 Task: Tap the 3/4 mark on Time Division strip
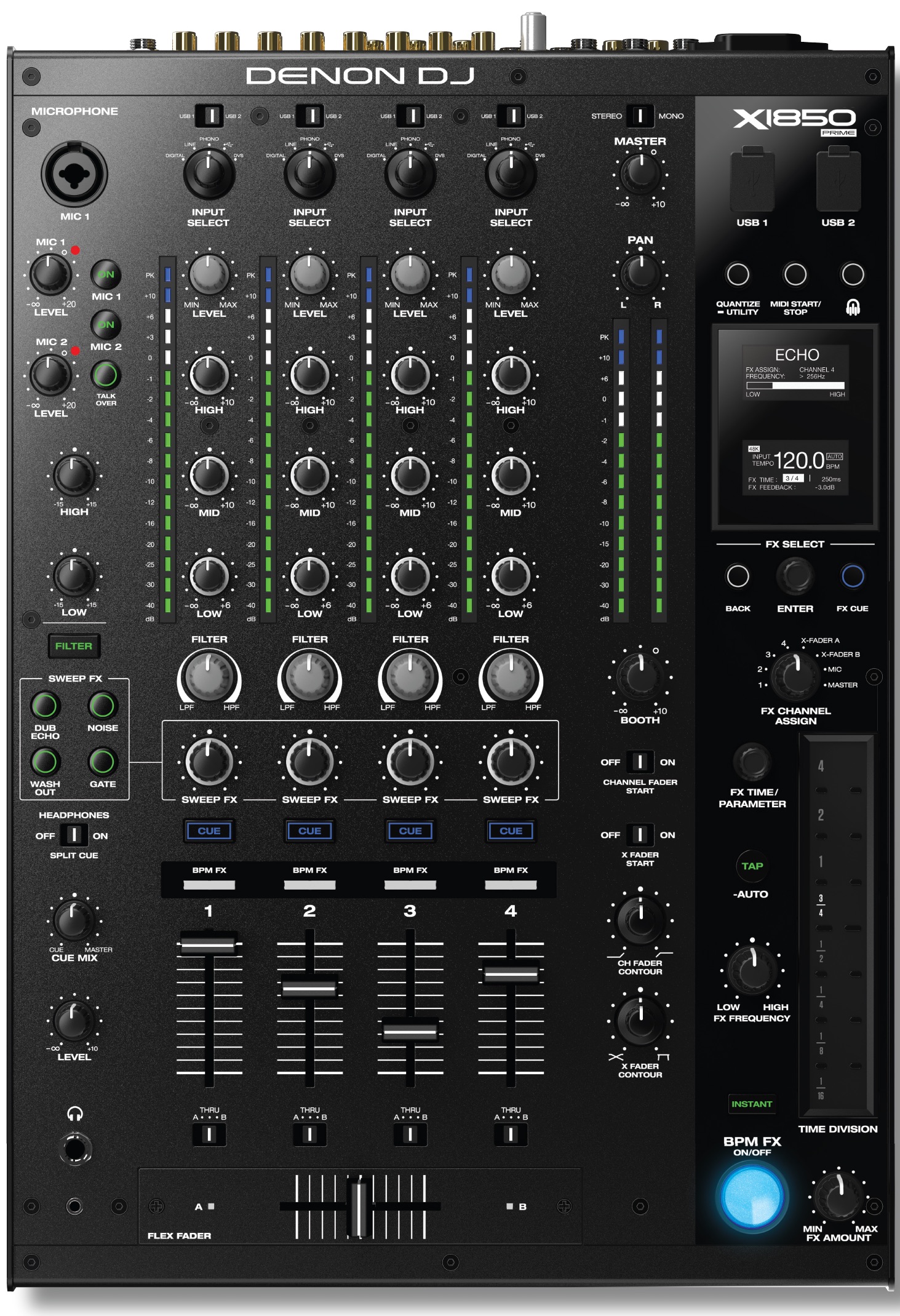point(821,906)
